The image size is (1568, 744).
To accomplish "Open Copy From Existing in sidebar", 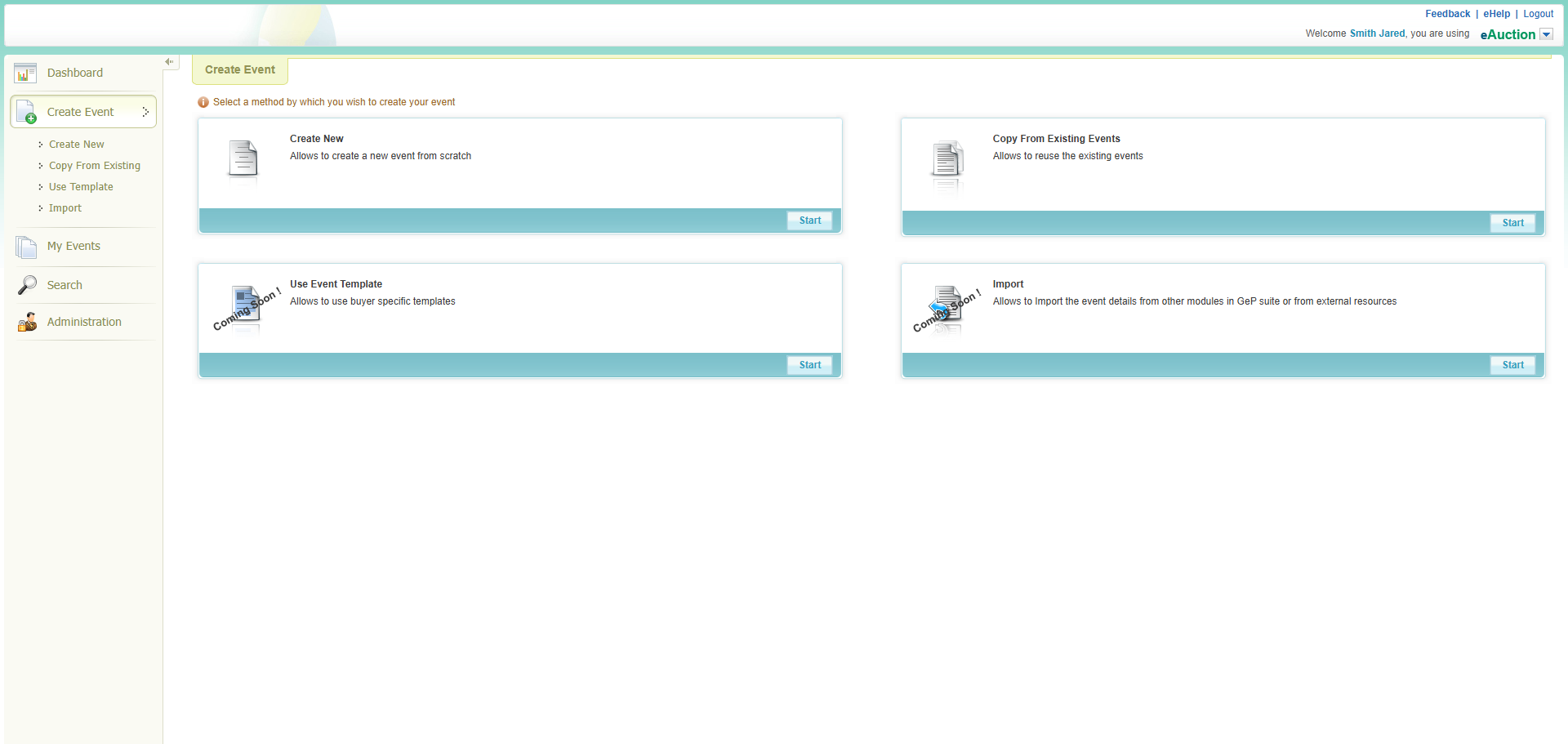I will coord(94,166).
